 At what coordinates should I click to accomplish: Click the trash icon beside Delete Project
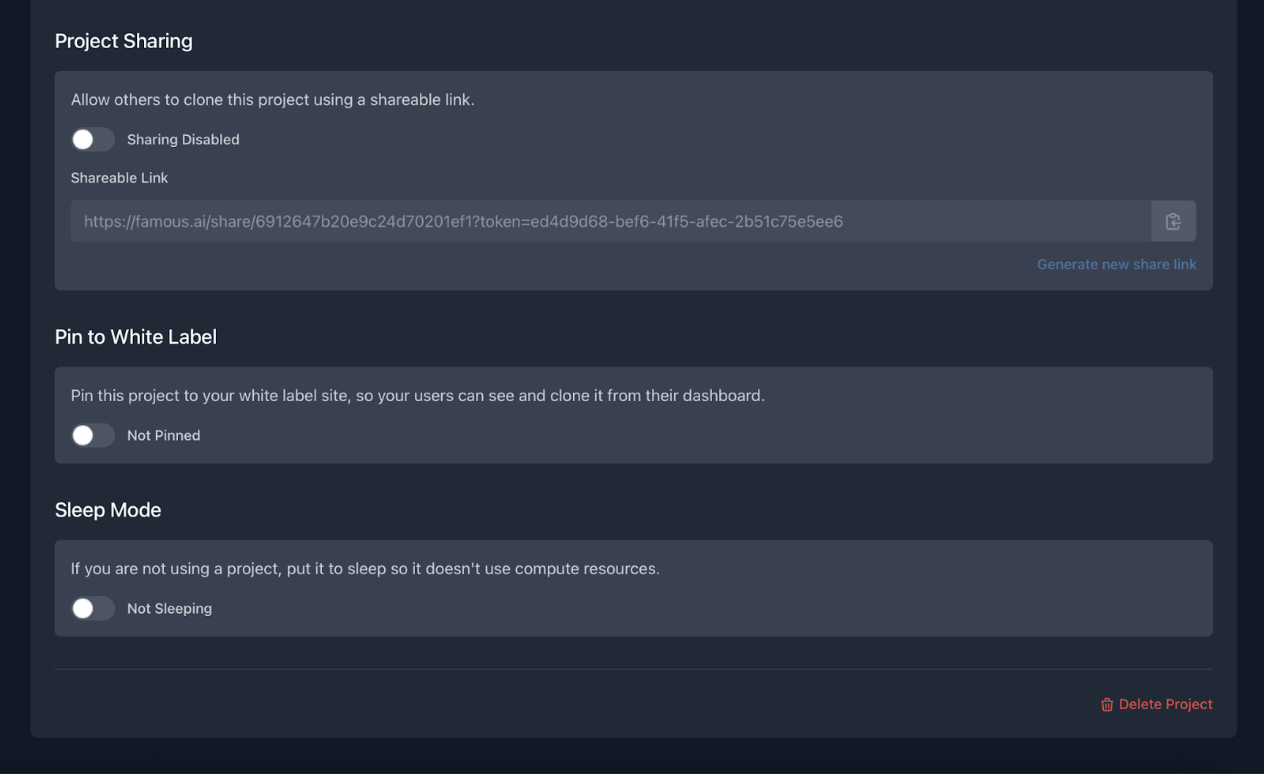(1107, 705)
